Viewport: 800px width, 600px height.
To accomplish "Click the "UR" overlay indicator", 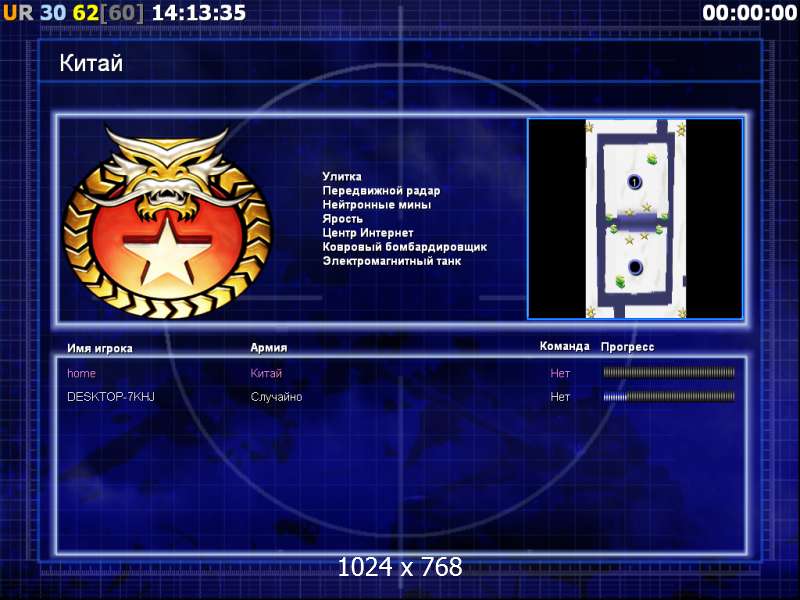I will (18, 13).
